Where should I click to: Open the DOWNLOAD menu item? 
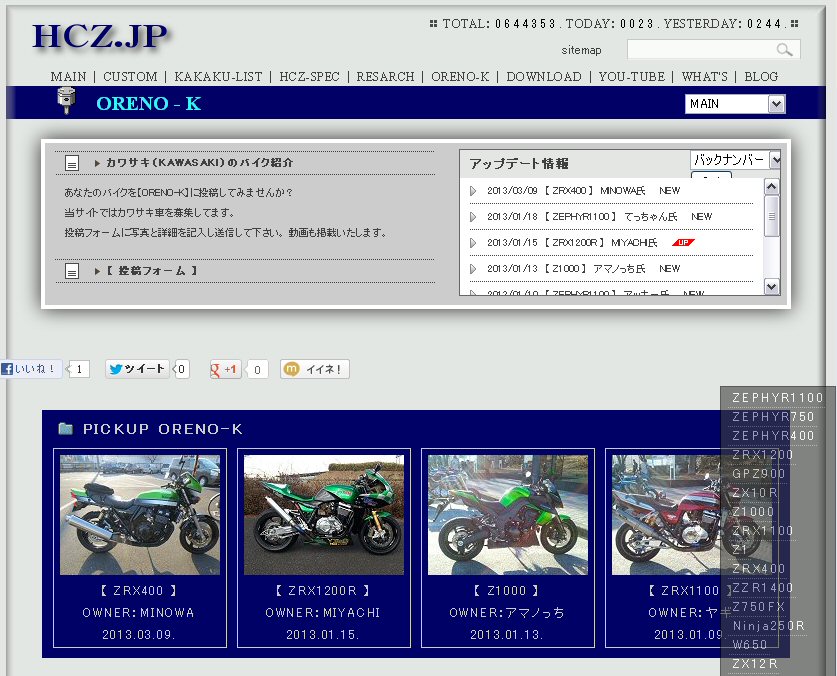[x=544, y=76]
